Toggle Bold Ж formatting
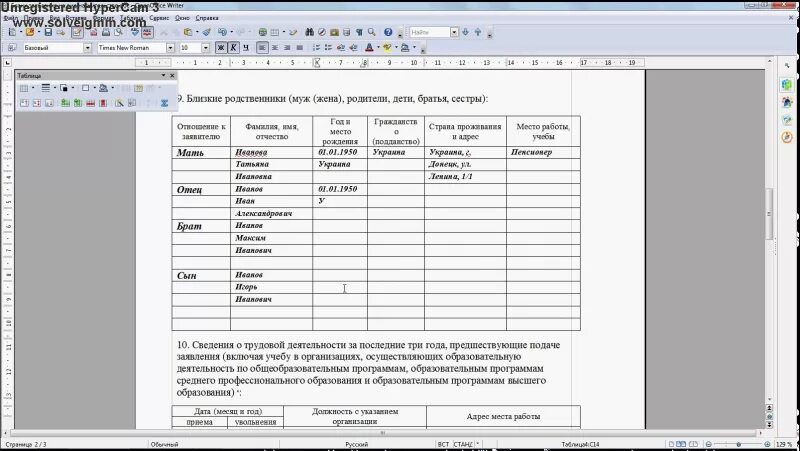 (220, 47)
